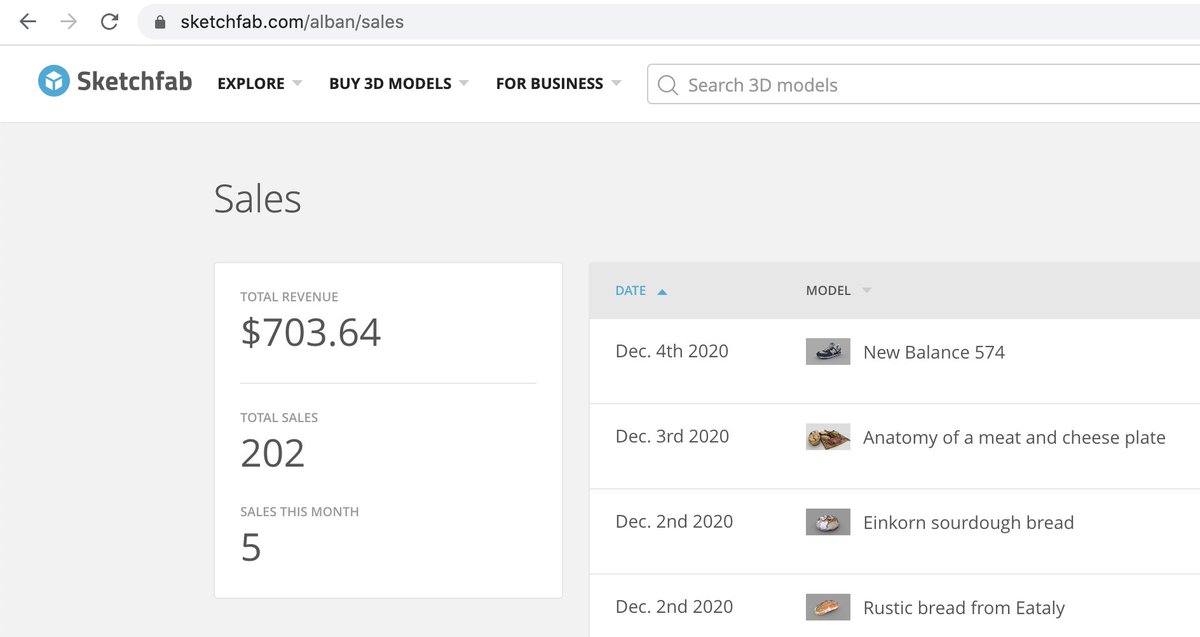
Task: Expand the EXPLORE menu
Action: (260, 84)
